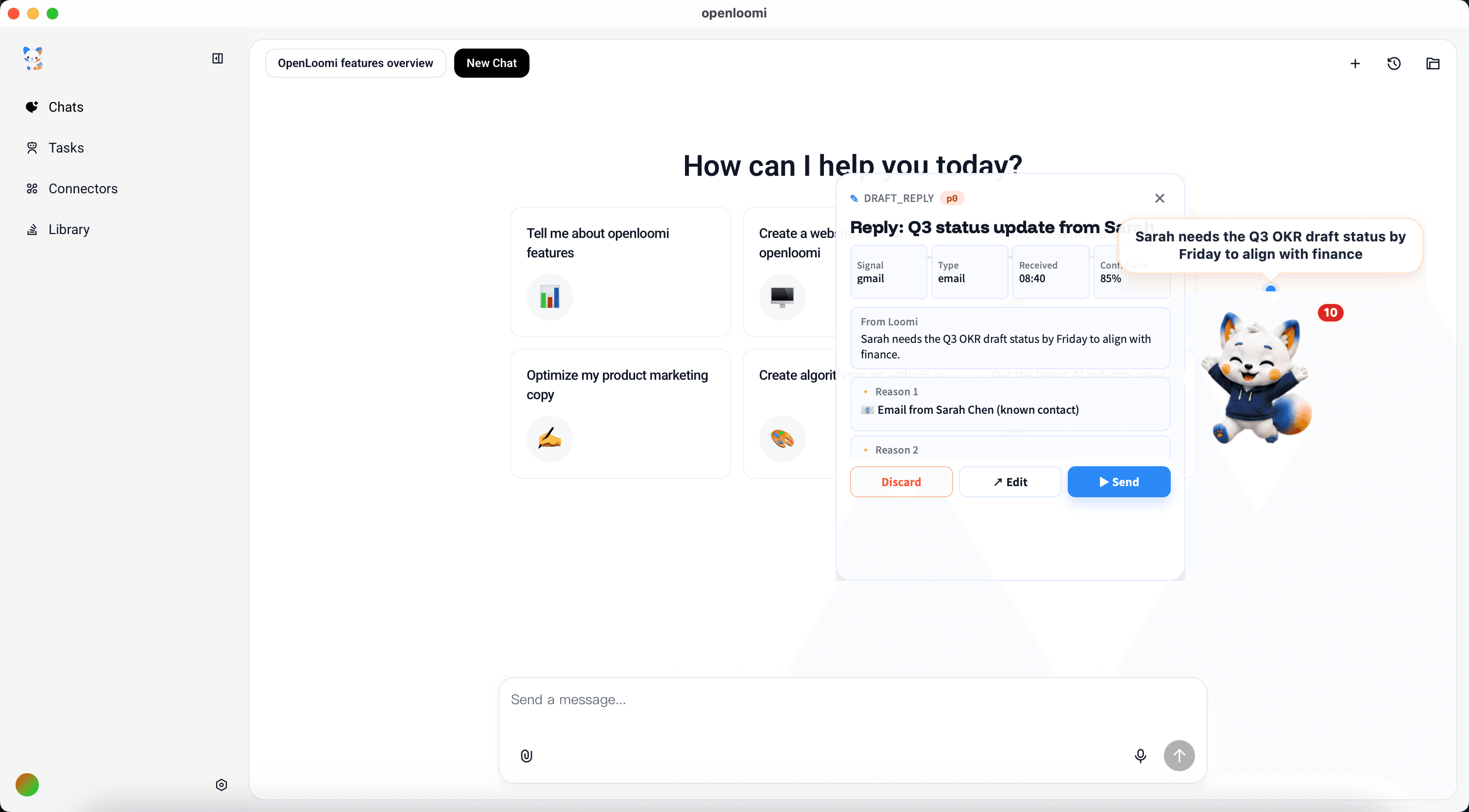Screen dimensions: 1469x812
Task: Select the 85% confidence cell
Action: (1131, 272)
